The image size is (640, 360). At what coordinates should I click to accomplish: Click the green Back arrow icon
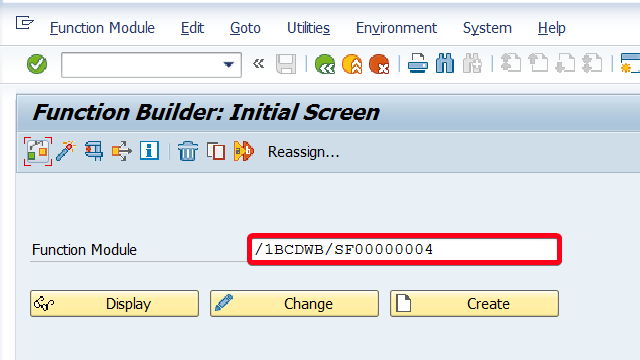pos(325,64)
